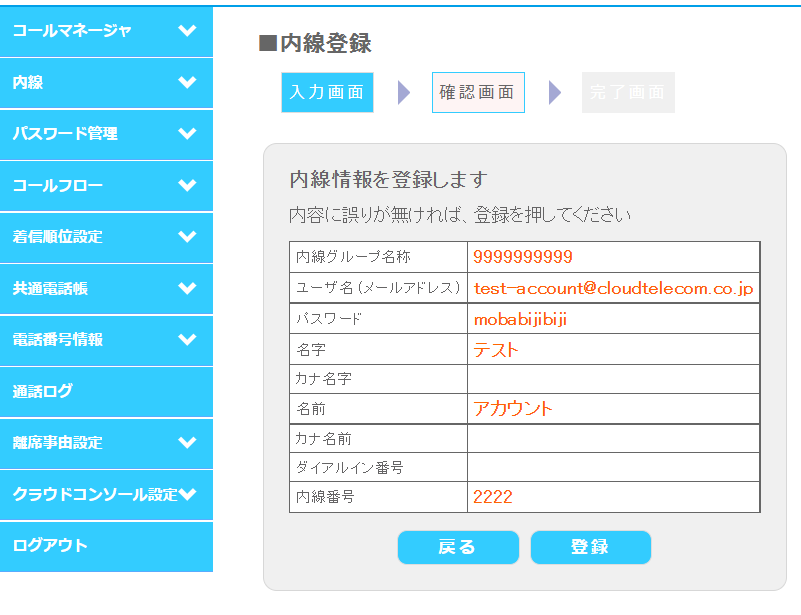
Task: Click the arrow between 入力画面 and 確認画面
Action: tap(404, 92)
